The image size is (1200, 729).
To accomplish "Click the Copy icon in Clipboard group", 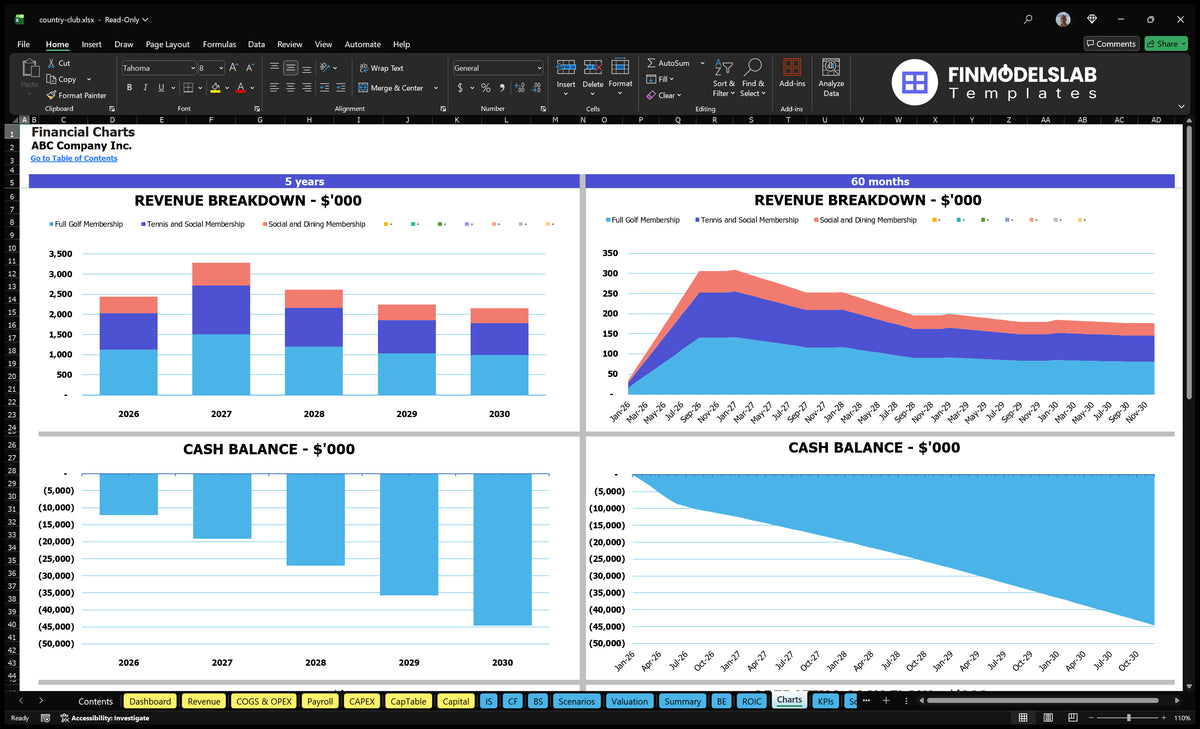I will pos(51,79).
